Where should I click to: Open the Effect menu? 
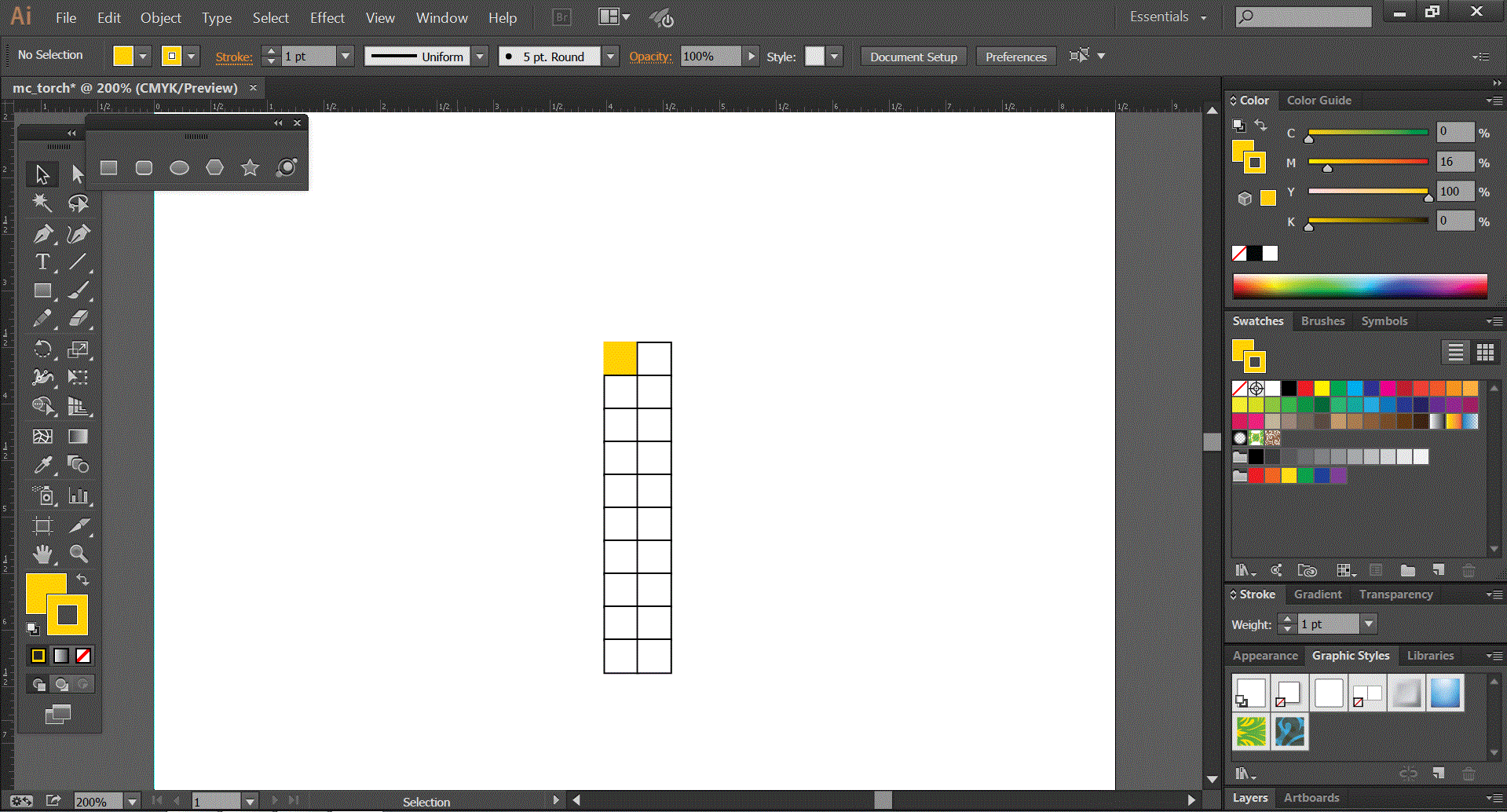tap(327, 17)
